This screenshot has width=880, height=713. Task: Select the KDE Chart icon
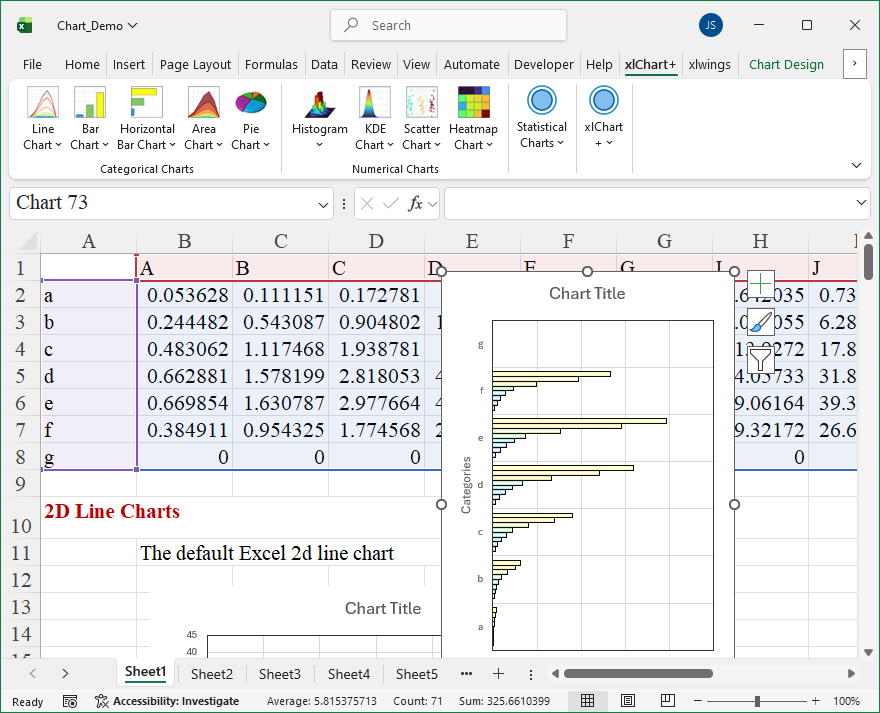[375, 103]
